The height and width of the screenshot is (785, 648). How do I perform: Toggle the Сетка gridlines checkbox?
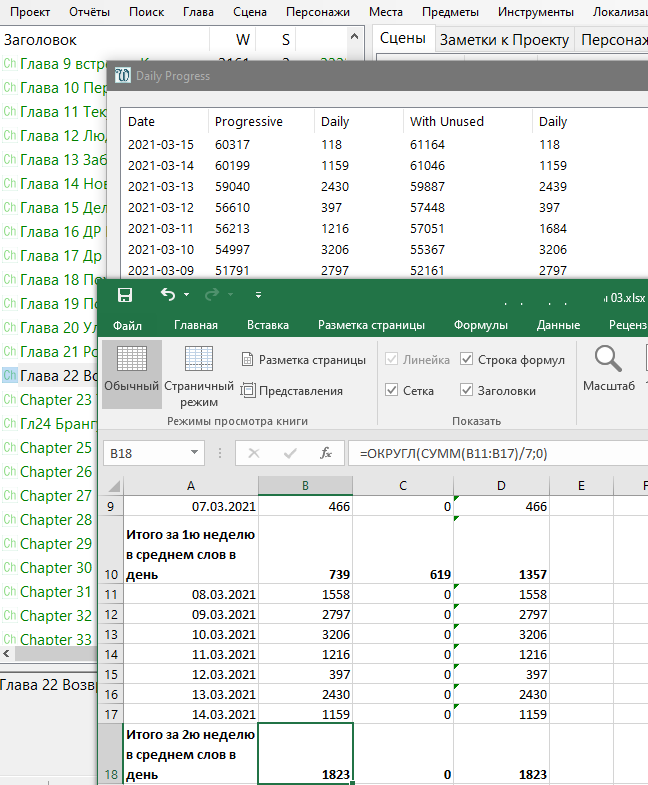[392, 389]
